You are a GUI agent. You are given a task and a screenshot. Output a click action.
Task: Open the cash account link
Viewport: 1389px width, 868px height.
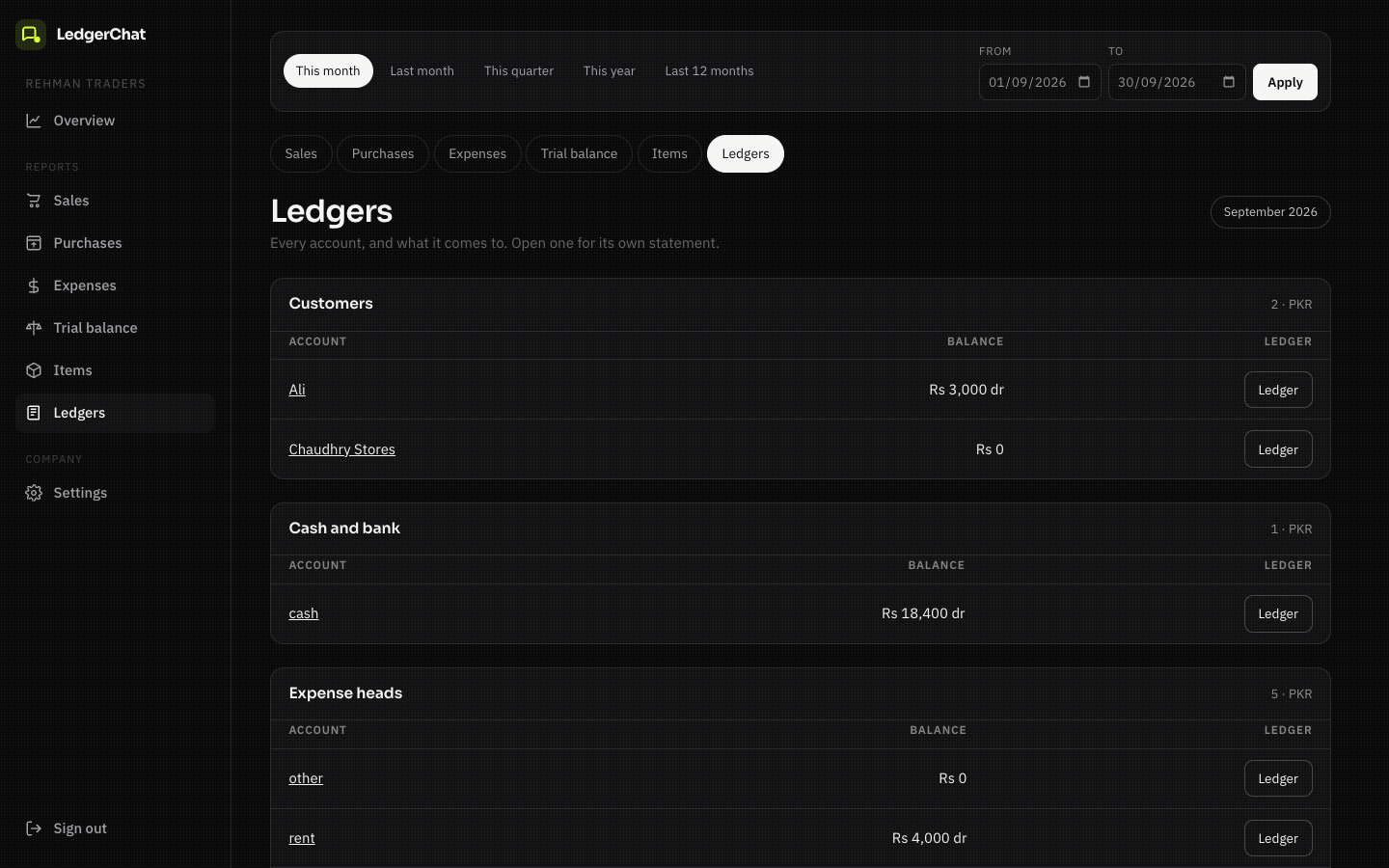pyautogui.click(x=303, y=613)
